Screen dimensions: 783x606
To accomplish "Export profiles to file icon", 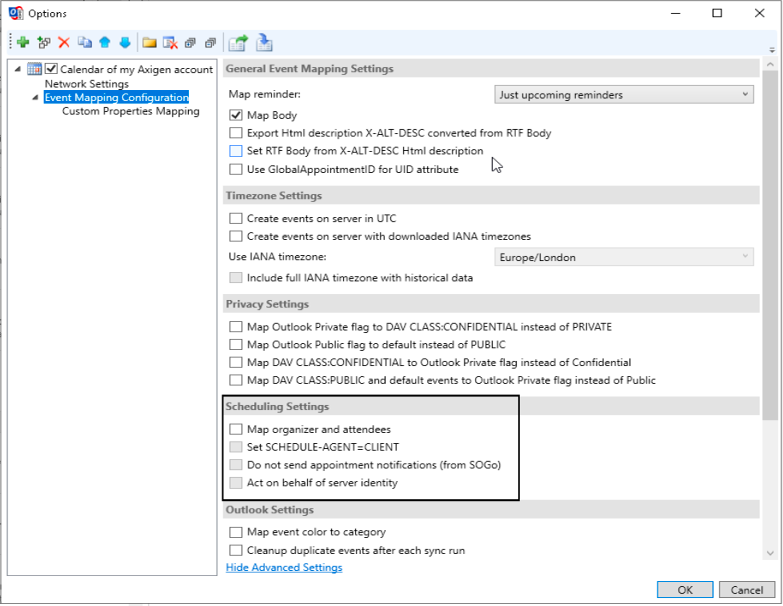I will click(238, 43).
